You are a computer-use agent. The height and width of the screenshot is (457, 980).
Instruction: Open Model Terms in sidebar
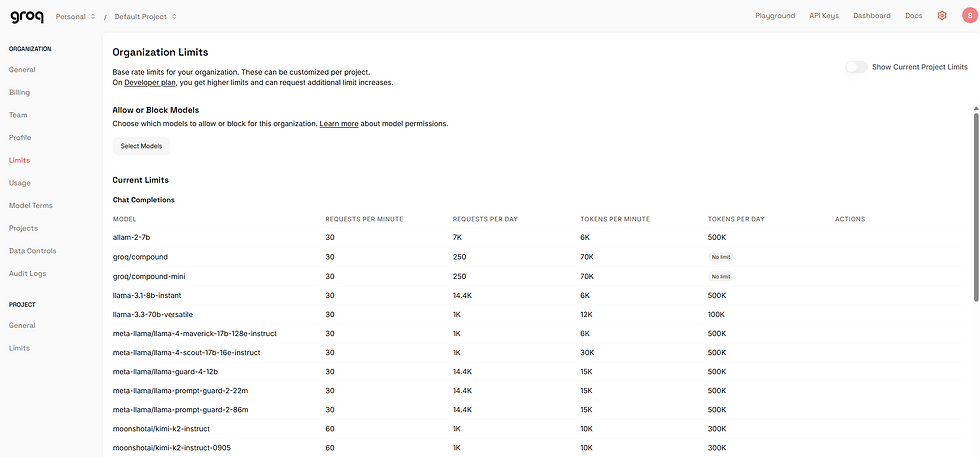(31, 205)
